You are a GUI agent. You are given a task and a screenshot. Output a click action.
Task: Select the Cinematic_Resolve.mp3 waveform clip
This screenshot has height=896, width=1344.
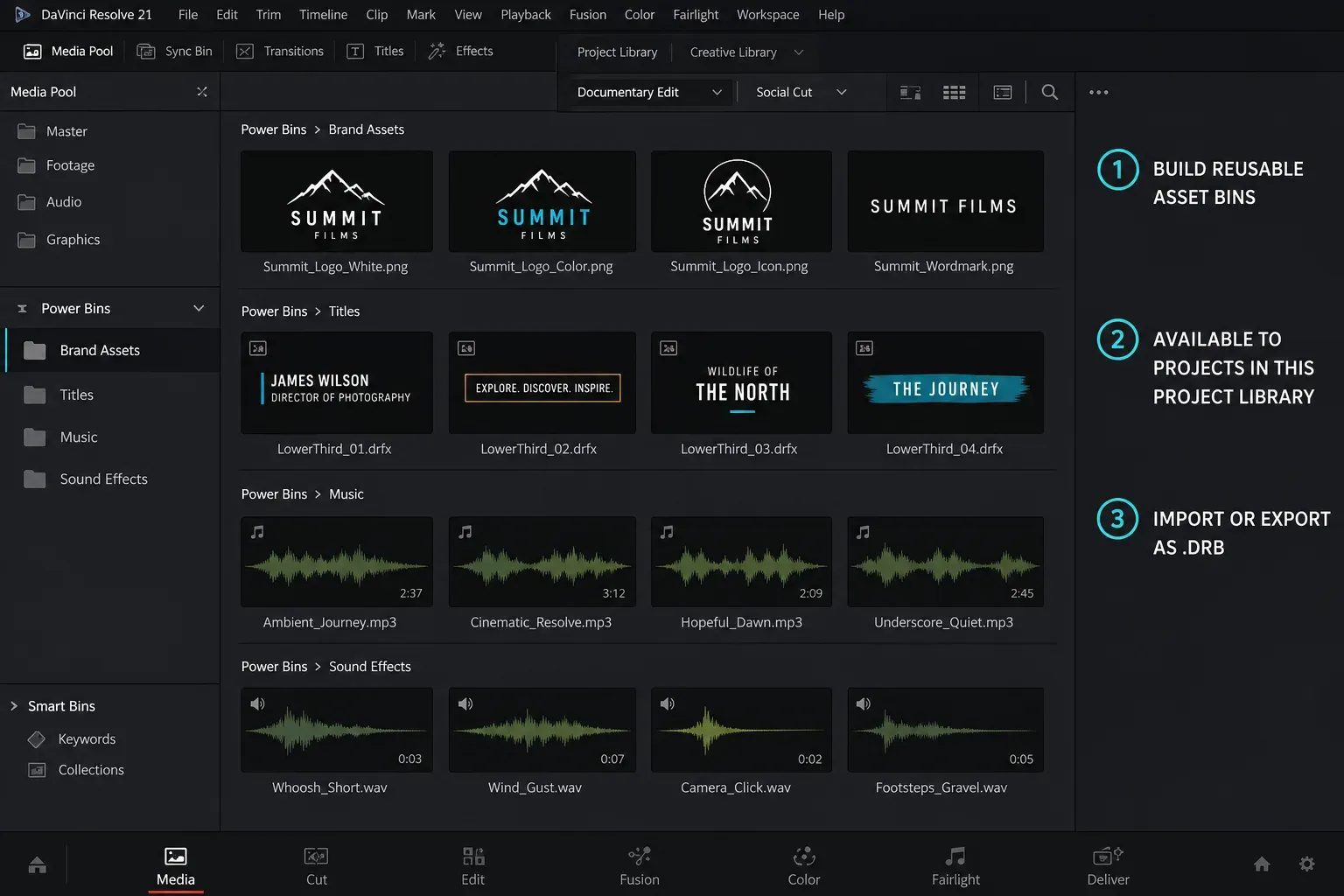tap(542, 562)
